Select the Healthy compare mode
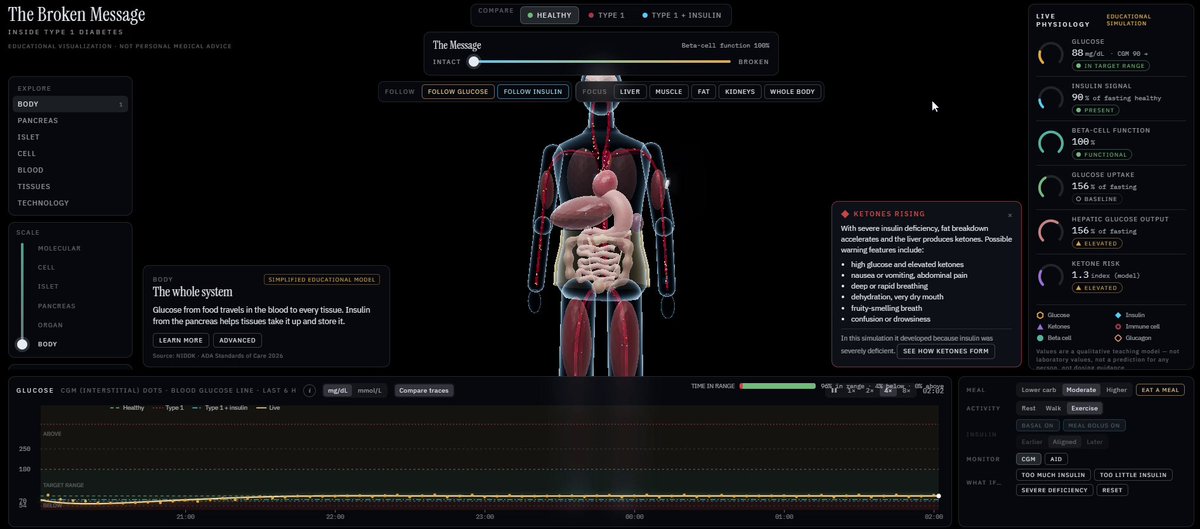Screen dimensions: 1200x529 (x=550, y=15)
